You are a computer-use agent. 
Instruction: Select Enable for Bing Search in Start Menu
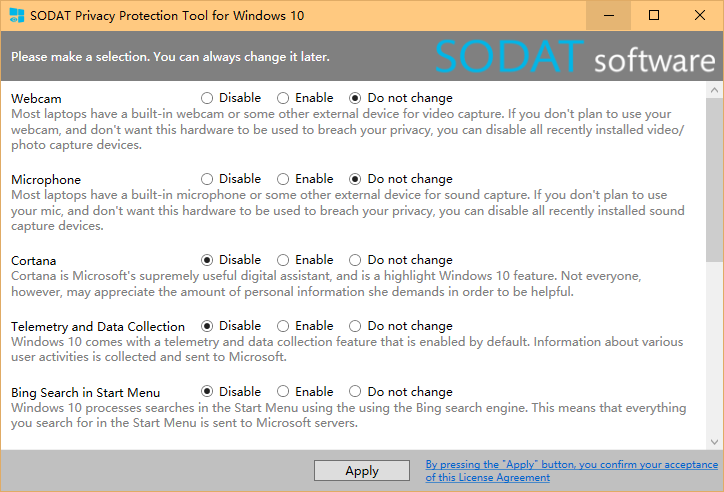tap(283, 392)
